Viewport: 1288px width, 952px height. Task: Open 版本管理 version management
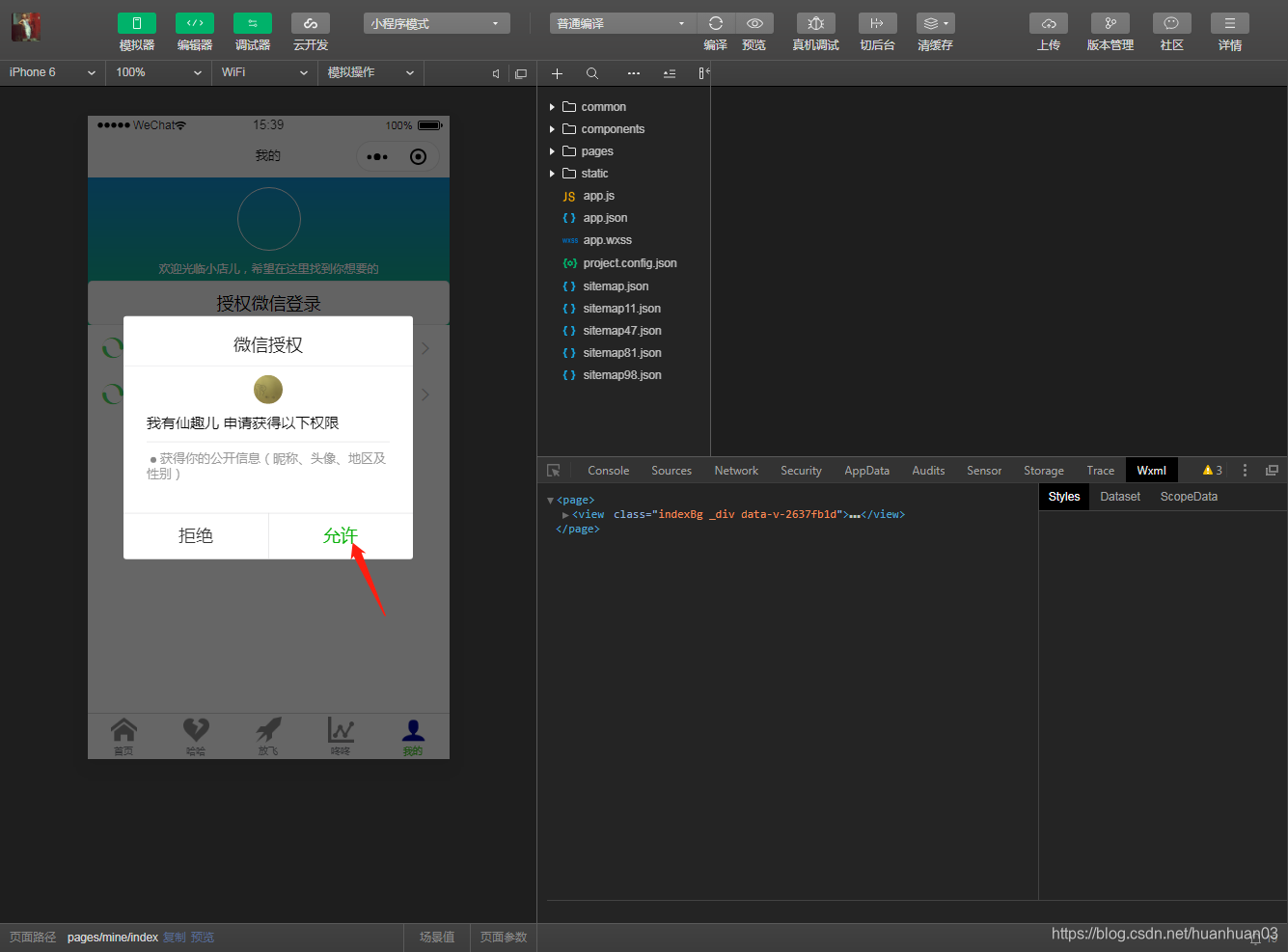(x=1110, y=23)
